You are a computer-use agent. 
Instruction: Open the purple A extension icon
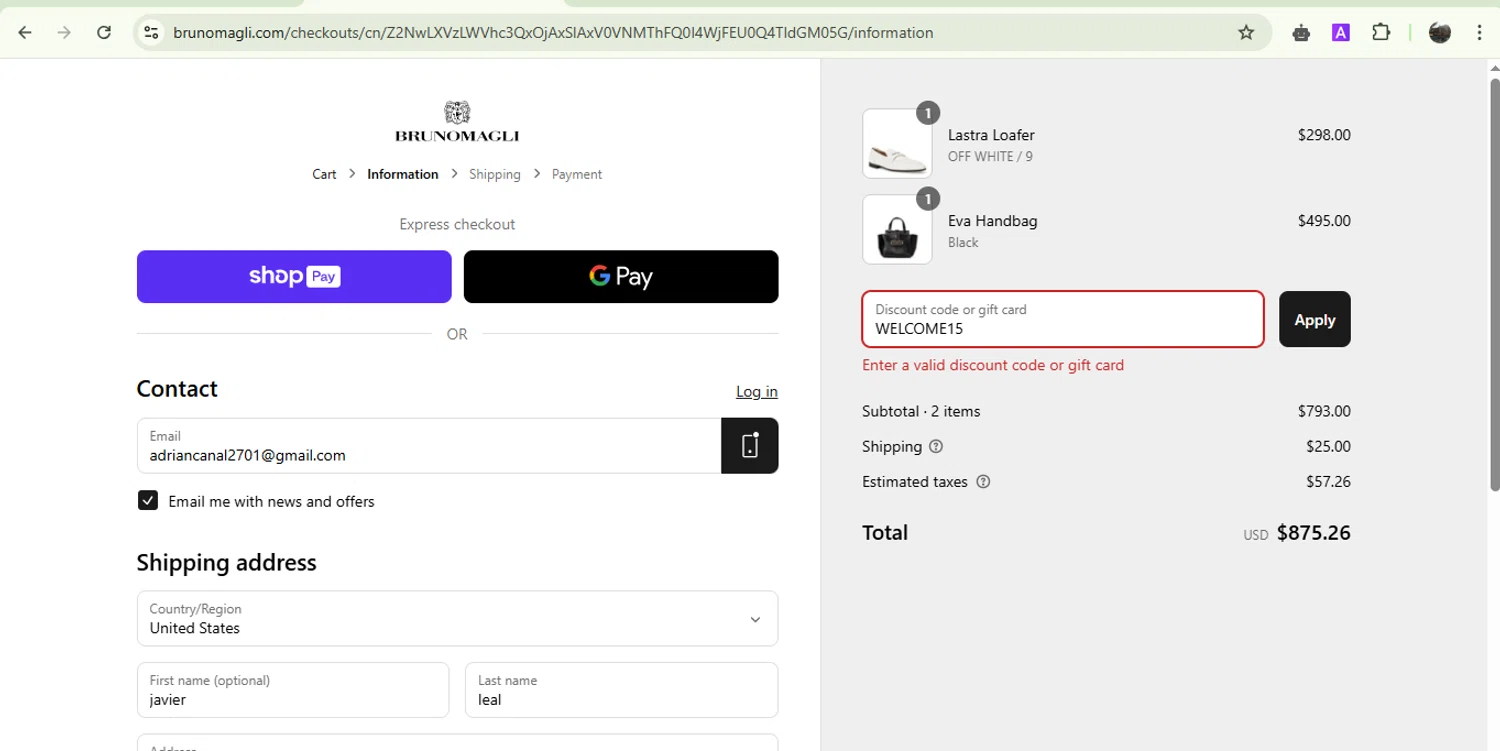pos(1341,32)
